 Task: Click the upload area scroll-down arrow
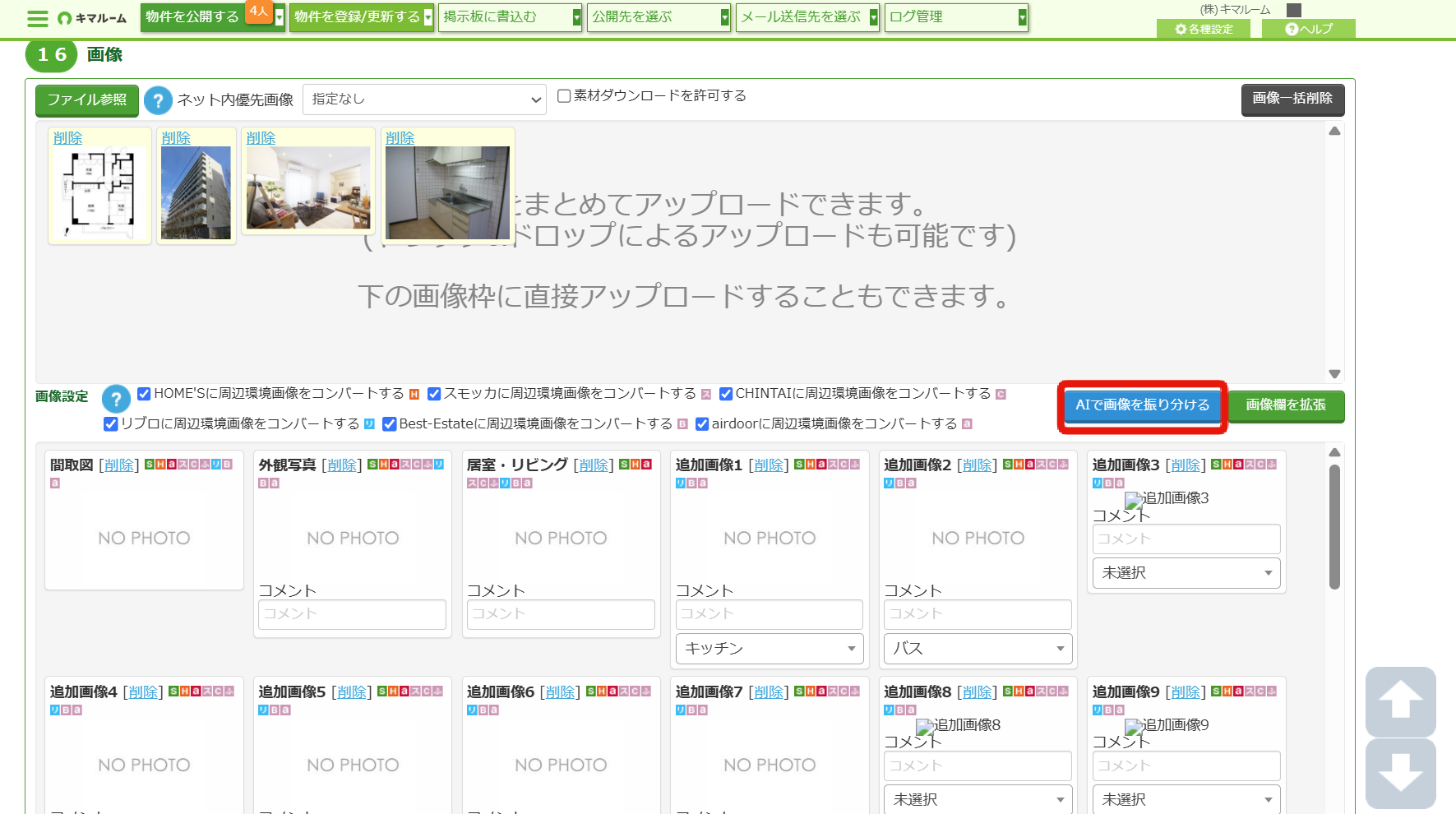click(x=1334, y=374)
